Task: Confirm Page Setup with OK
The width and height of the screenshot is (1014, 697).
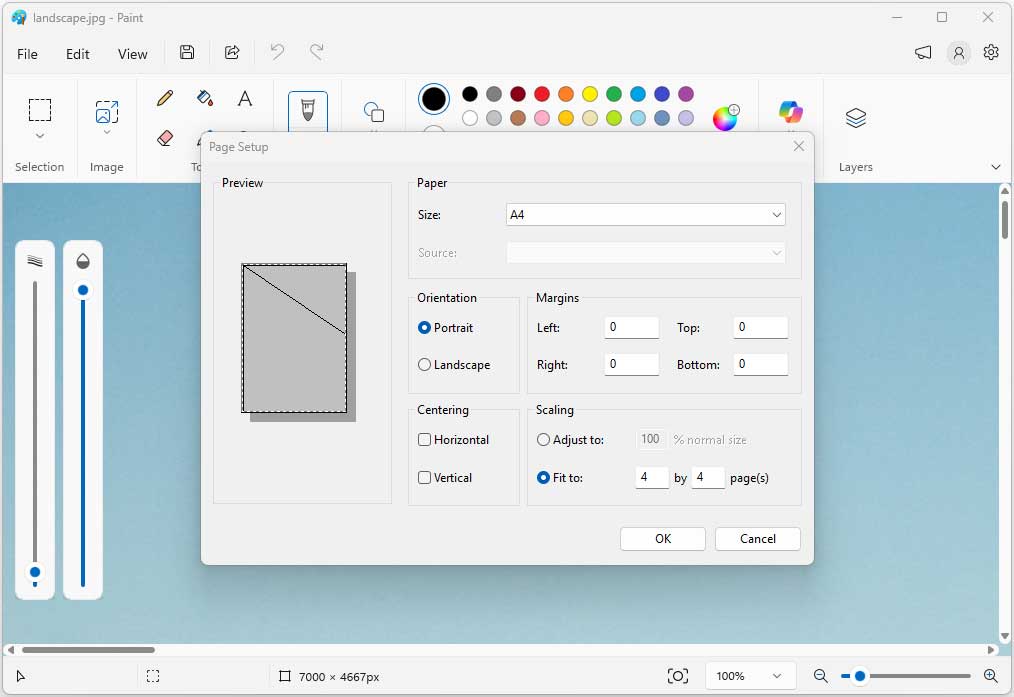Action: point(663,539)
